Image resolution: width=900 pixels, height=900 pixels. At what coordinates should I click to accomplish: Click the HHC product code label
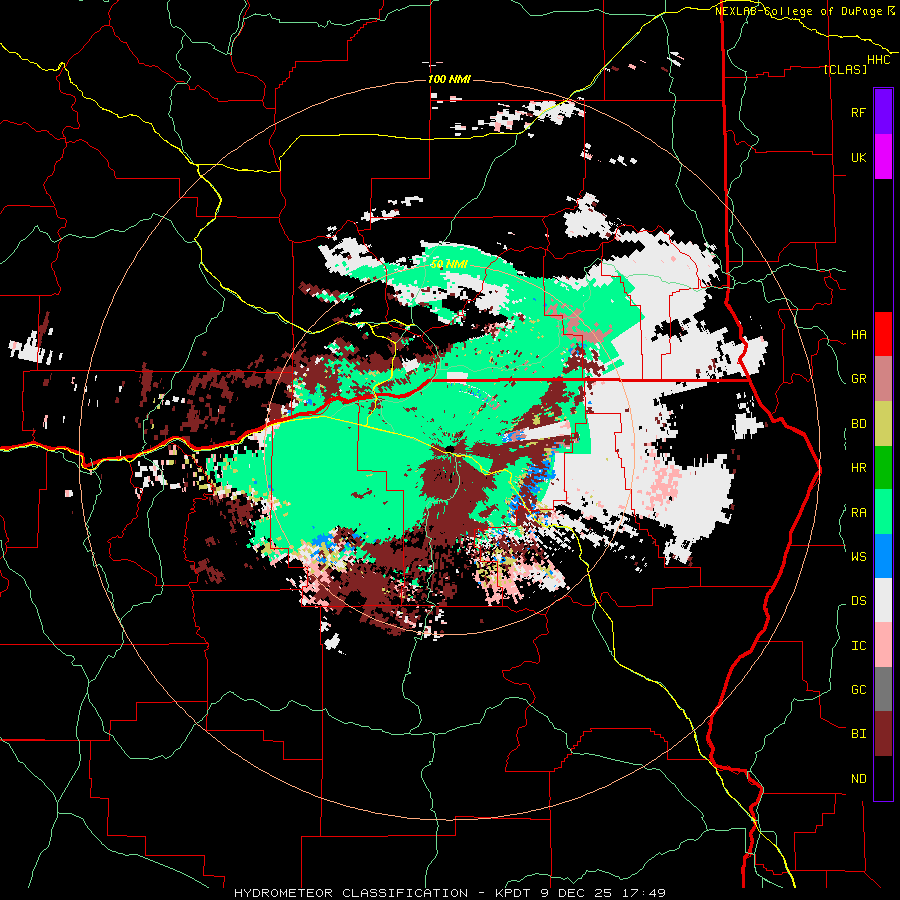click(878, 60)
